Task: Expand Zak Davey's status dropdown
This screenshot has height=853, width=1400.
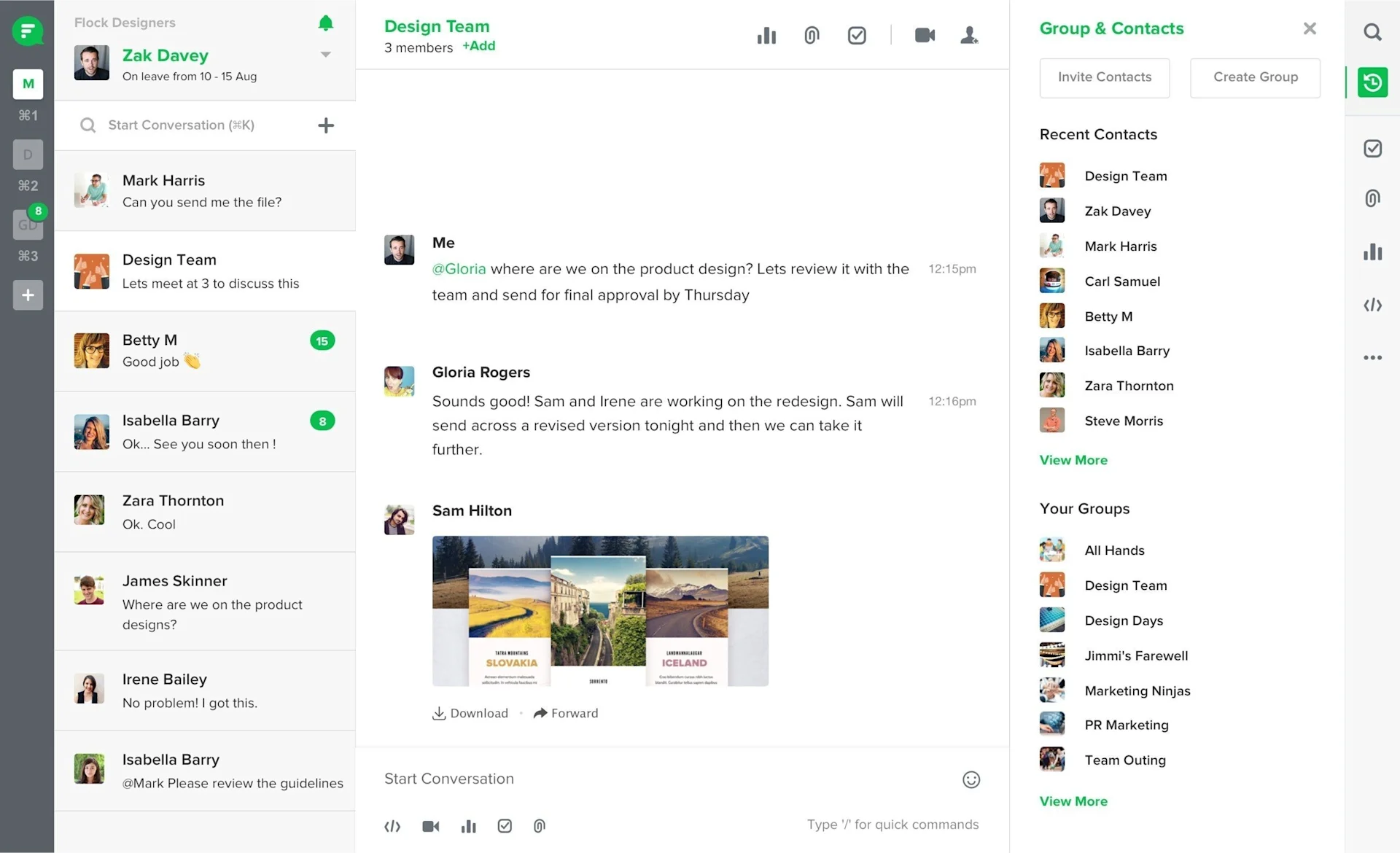Action: (325, 53)
